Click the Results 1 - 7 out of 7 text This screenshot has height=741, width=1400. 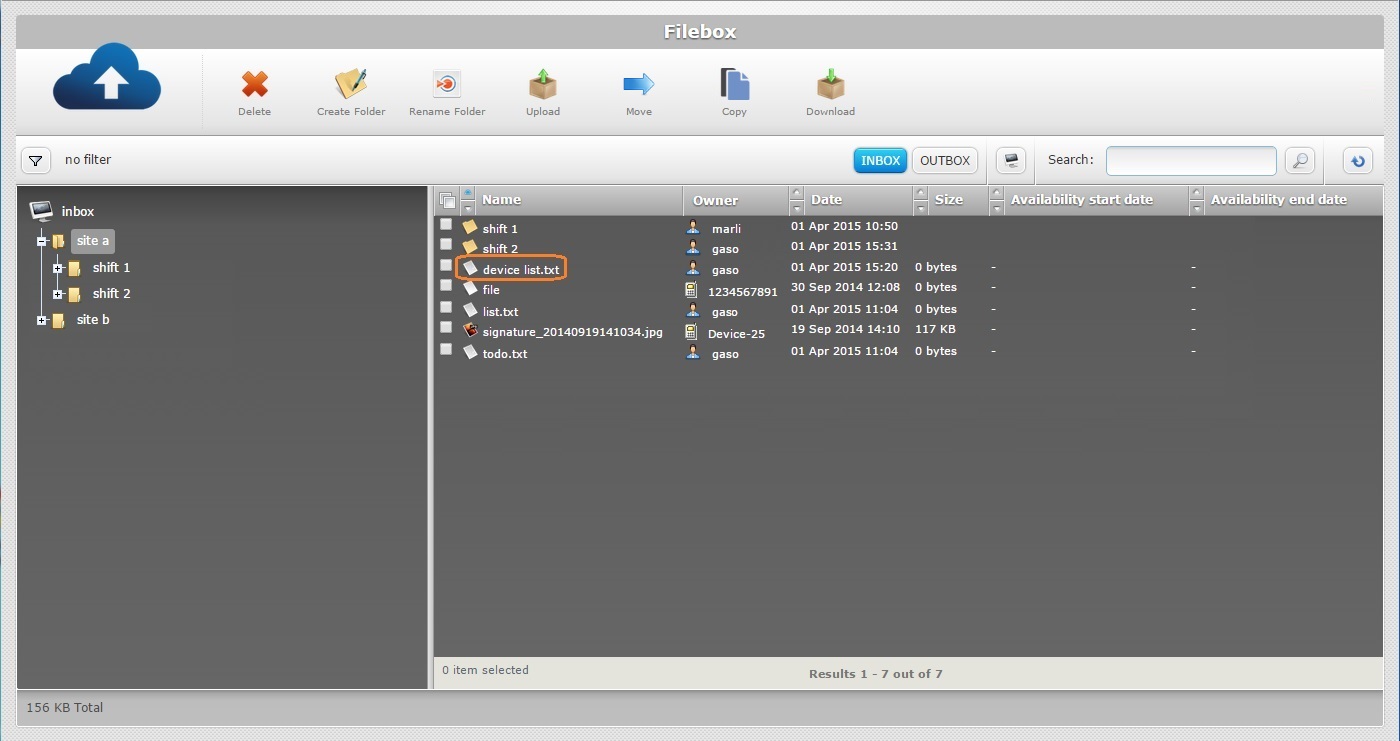click(x=876, y=674)
